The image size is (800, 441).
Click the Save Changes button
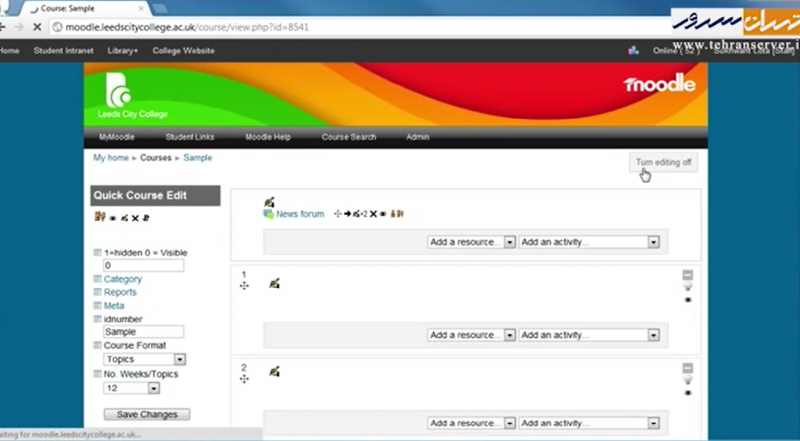click(x=147, y=415)
